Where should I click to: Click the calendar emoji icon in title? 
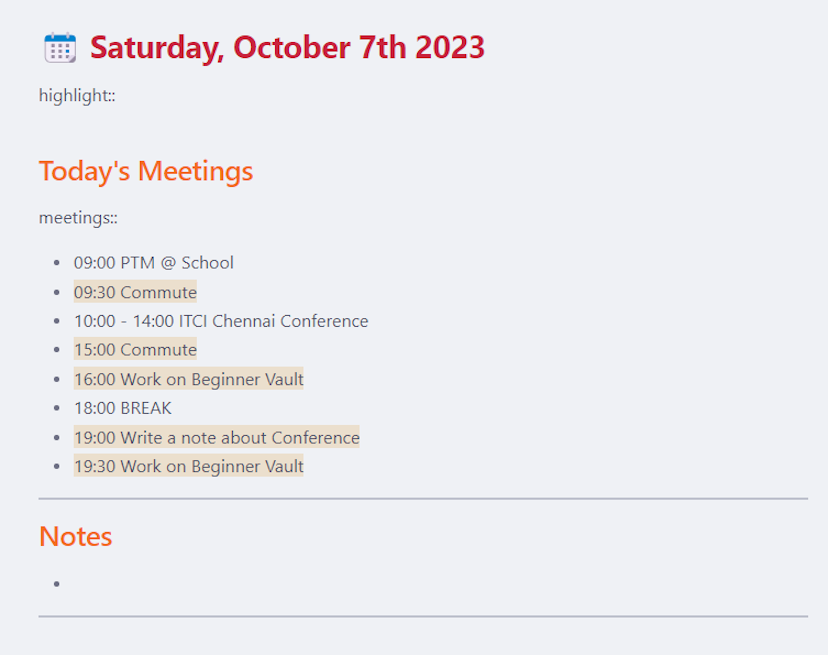60,48
